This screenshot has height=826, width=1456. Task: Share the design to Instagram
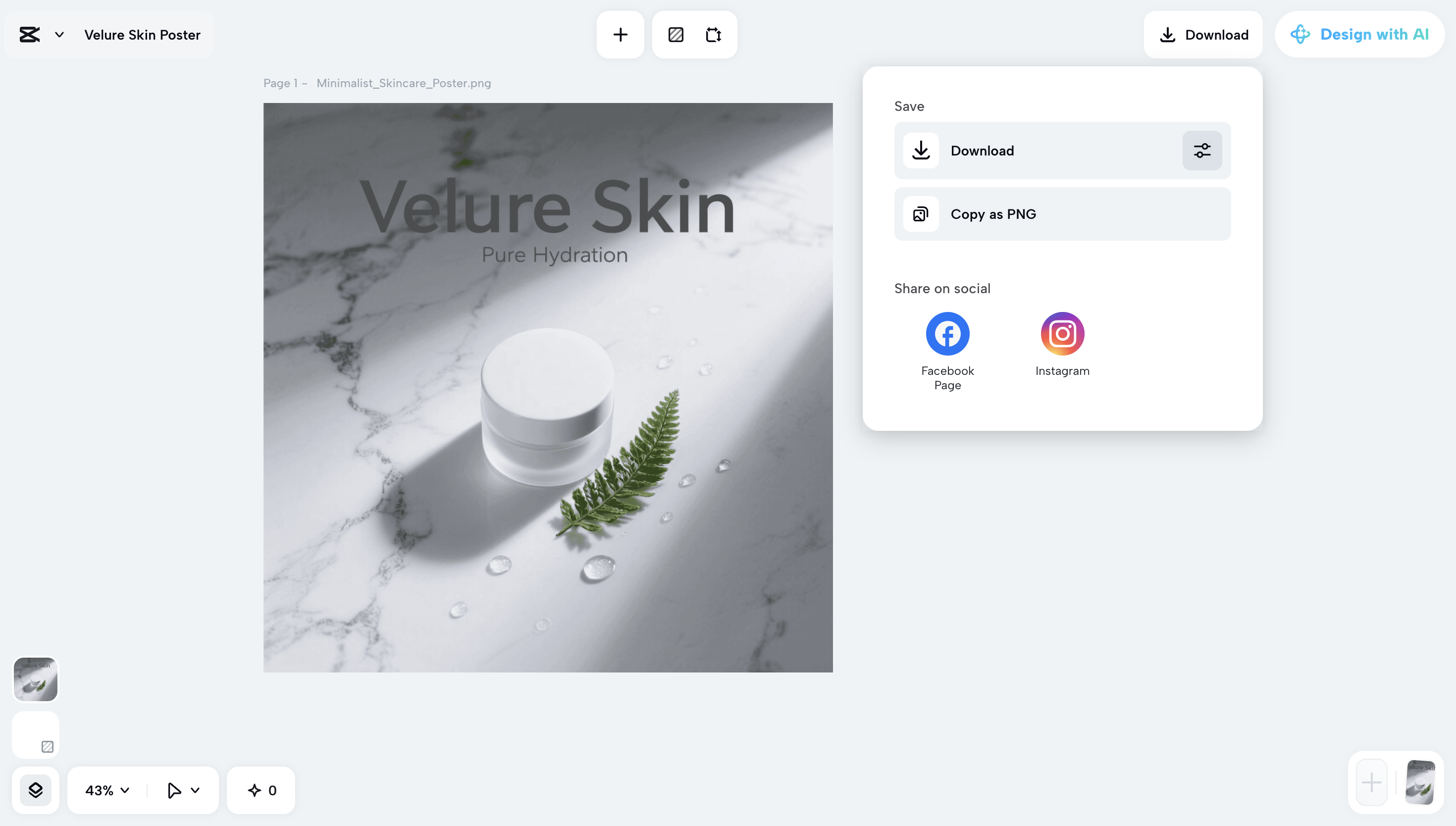[1062, 334]
